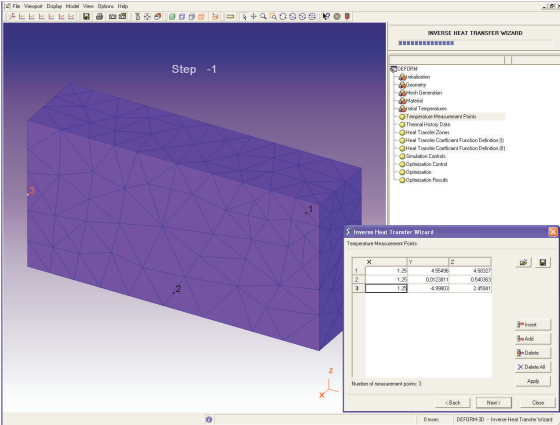The width and height of the screenshot is (560, 425).
Task: Click the Close button in wizard dialog
Action: point(538,402)
